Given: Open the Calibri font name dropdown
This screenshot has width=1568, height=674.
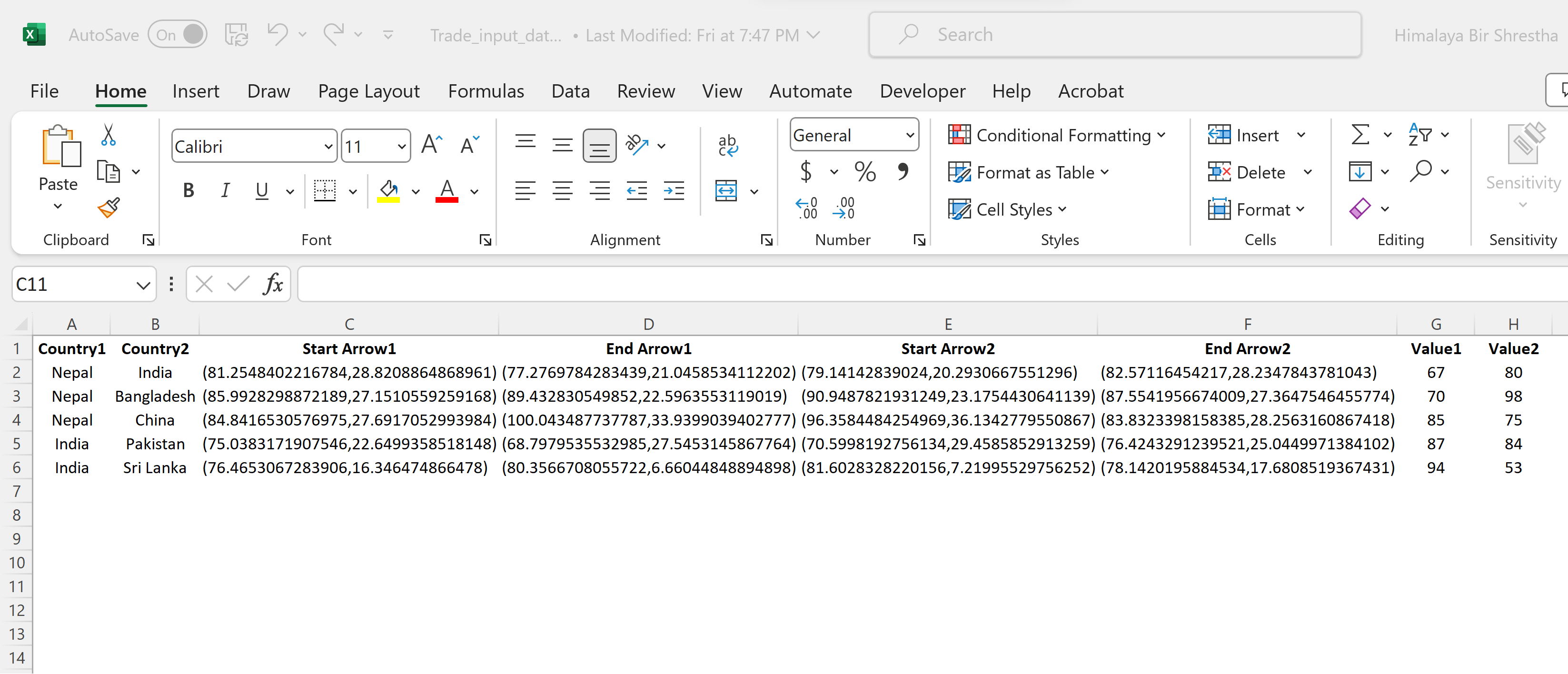Looking at the screenshot, I should pos(328,147).
